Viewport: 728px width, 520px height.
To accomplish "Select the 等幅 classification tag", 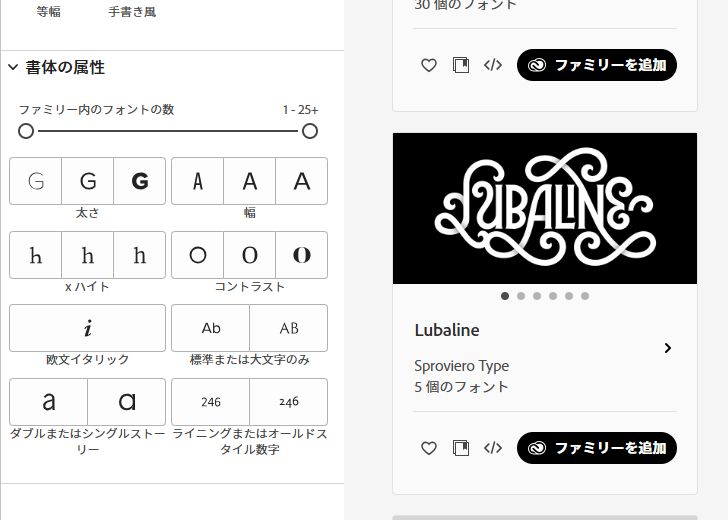I will [49, 13].
